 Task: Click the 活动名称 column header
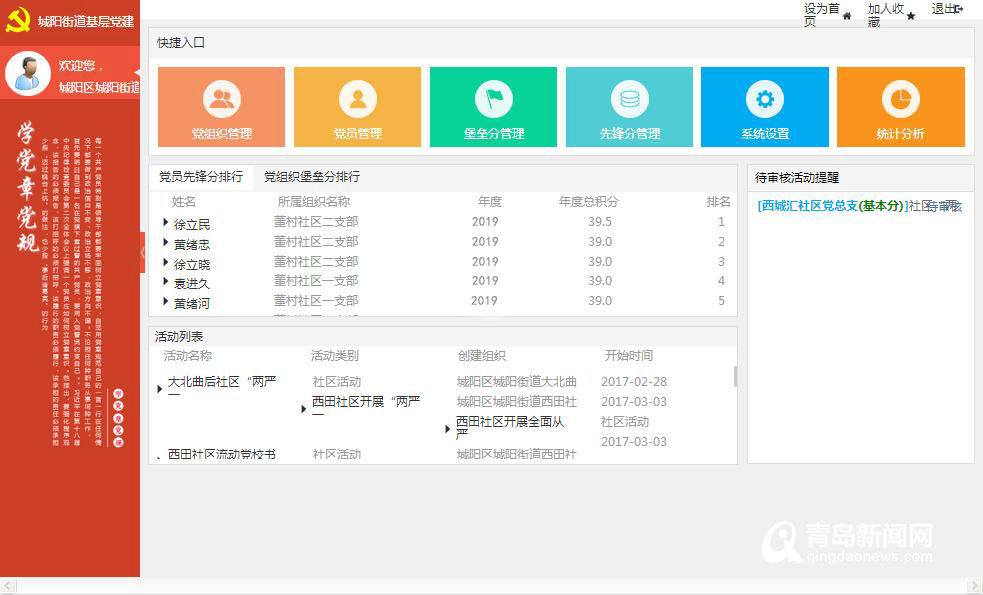(187, 355)
